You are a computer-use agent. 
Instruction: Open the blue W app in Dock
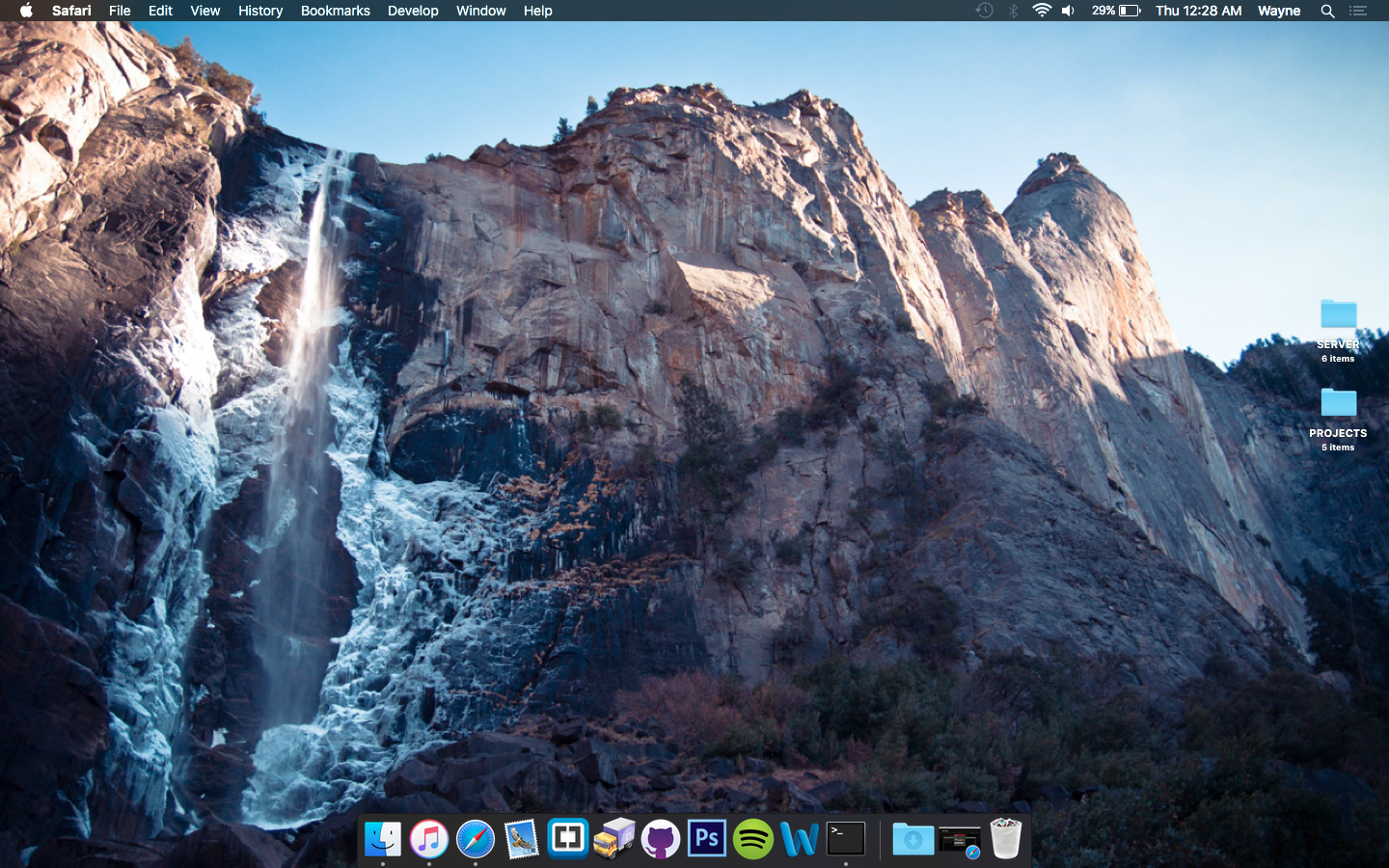(x=800, y=839)
